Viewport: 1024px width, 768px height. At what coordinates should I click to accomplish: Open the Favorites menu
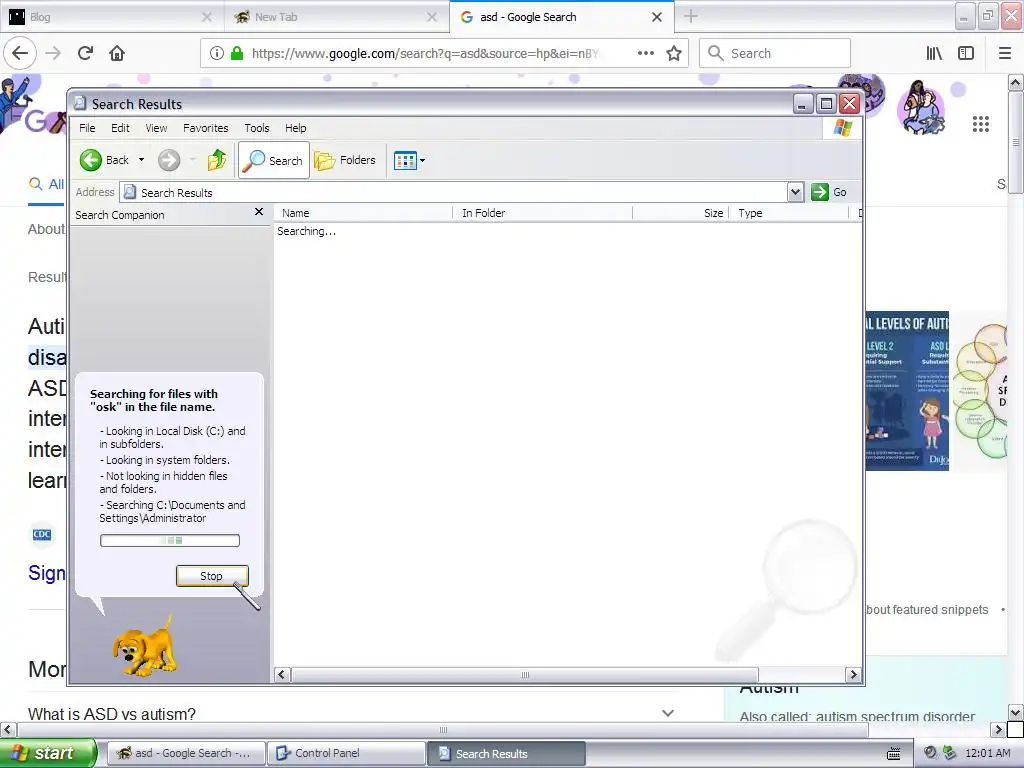click(x=206, y=128)
